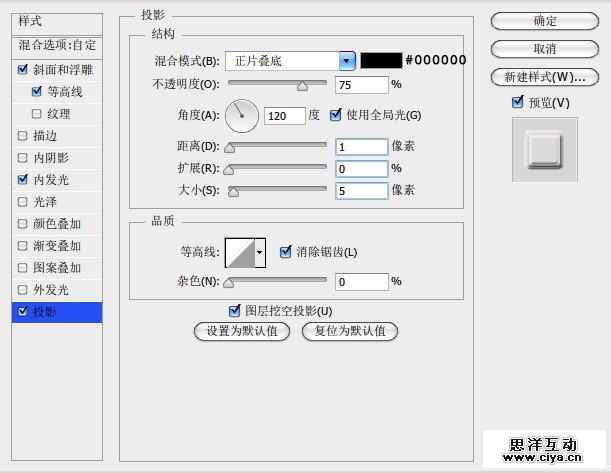Click the 扩展(R) slider handle
This screenshot has height=473, width=611.
pos(229,170)
